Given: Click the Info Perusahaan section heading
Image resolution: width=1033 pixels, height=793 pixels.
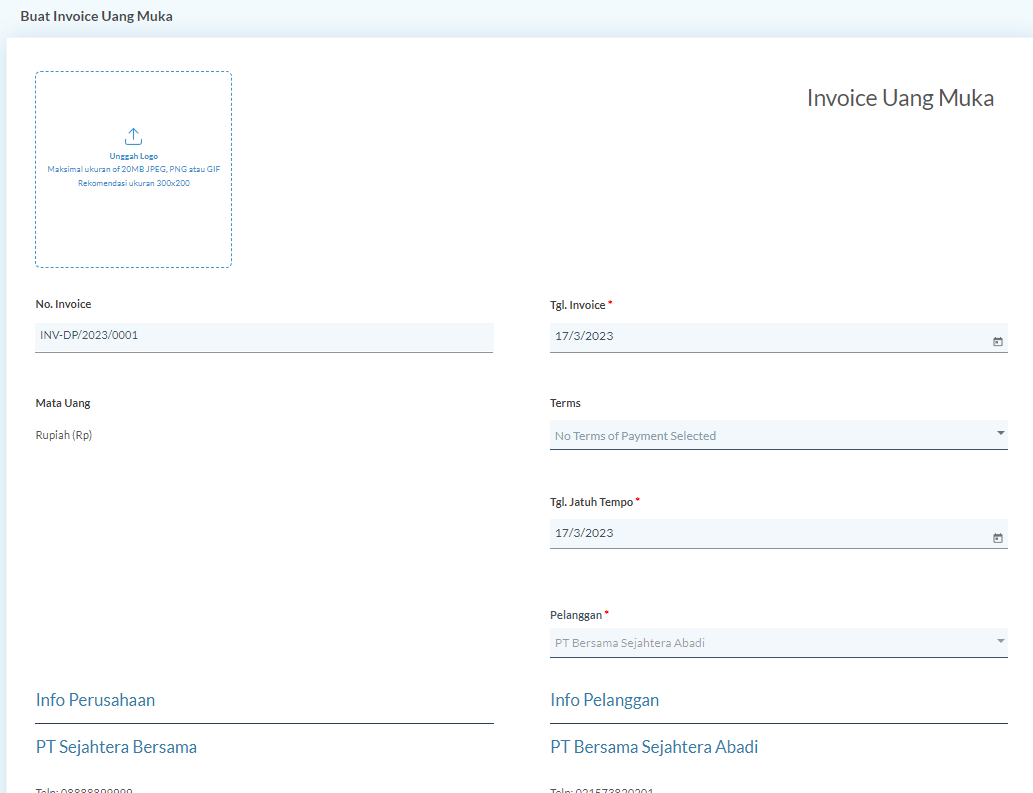Looking at the screenshot, I should click(95, 700).
